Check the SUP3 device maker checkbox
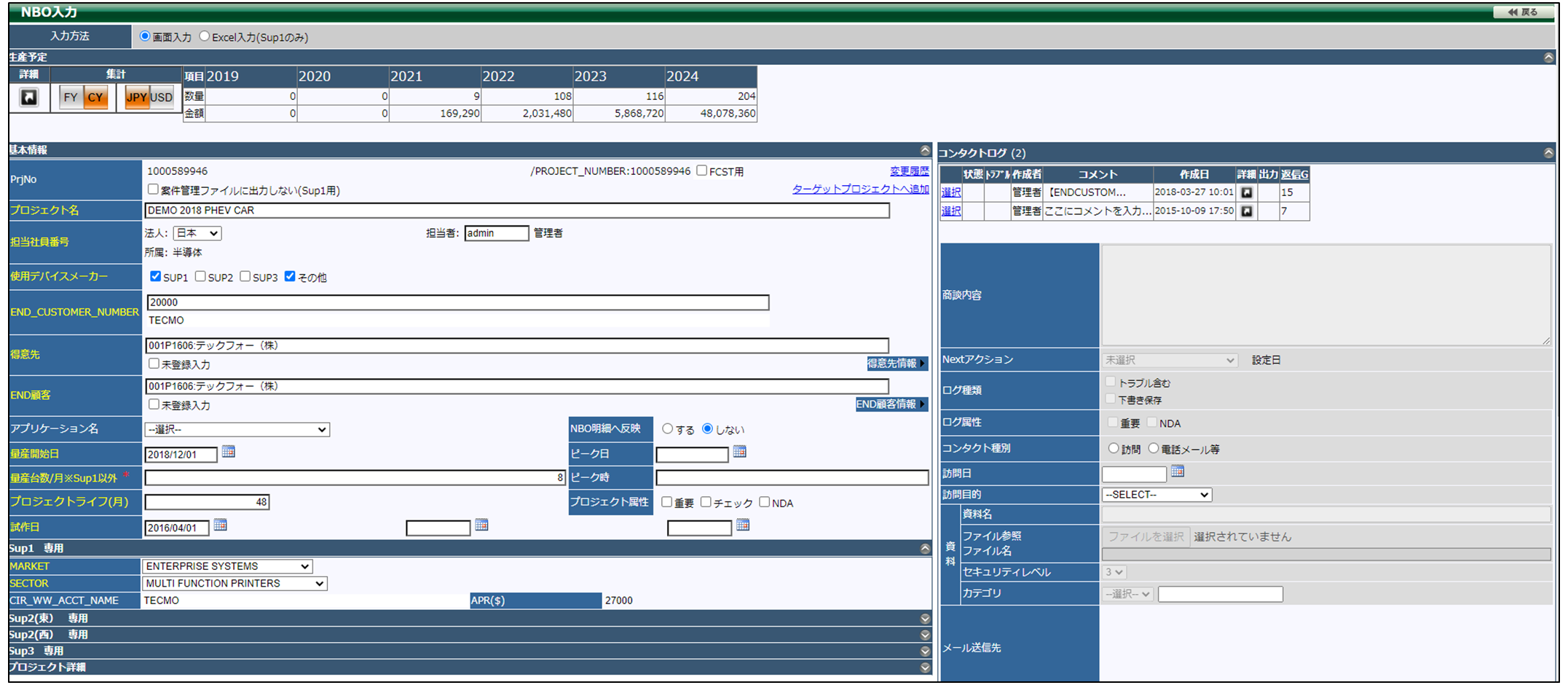This screenshot has width=1568, height=685. coord(245,276)
